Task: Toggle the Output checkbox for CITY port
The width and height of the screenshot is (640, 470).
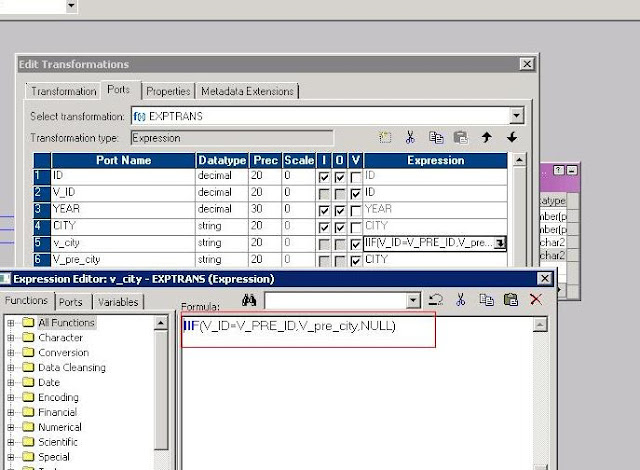Action: pyautogui.click(x=340, y=227)
